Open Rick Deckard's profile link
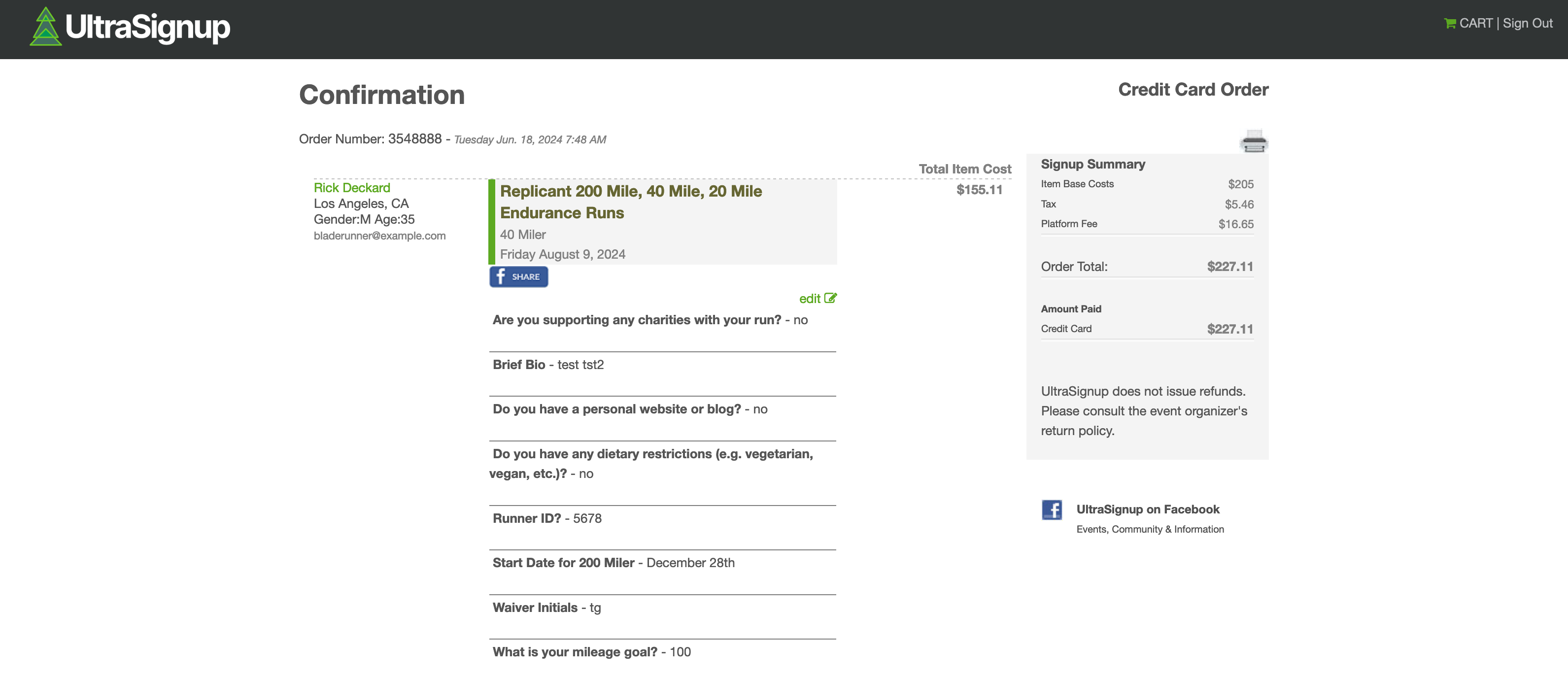This screenshot has height=677, width=1568. pos(352,188)
